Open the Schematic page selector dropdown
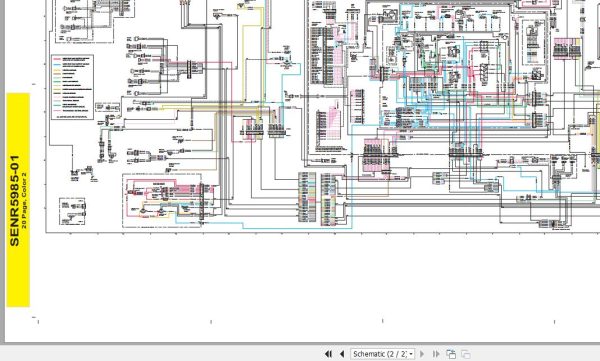The image size is (600, 361). pos(383,354)
